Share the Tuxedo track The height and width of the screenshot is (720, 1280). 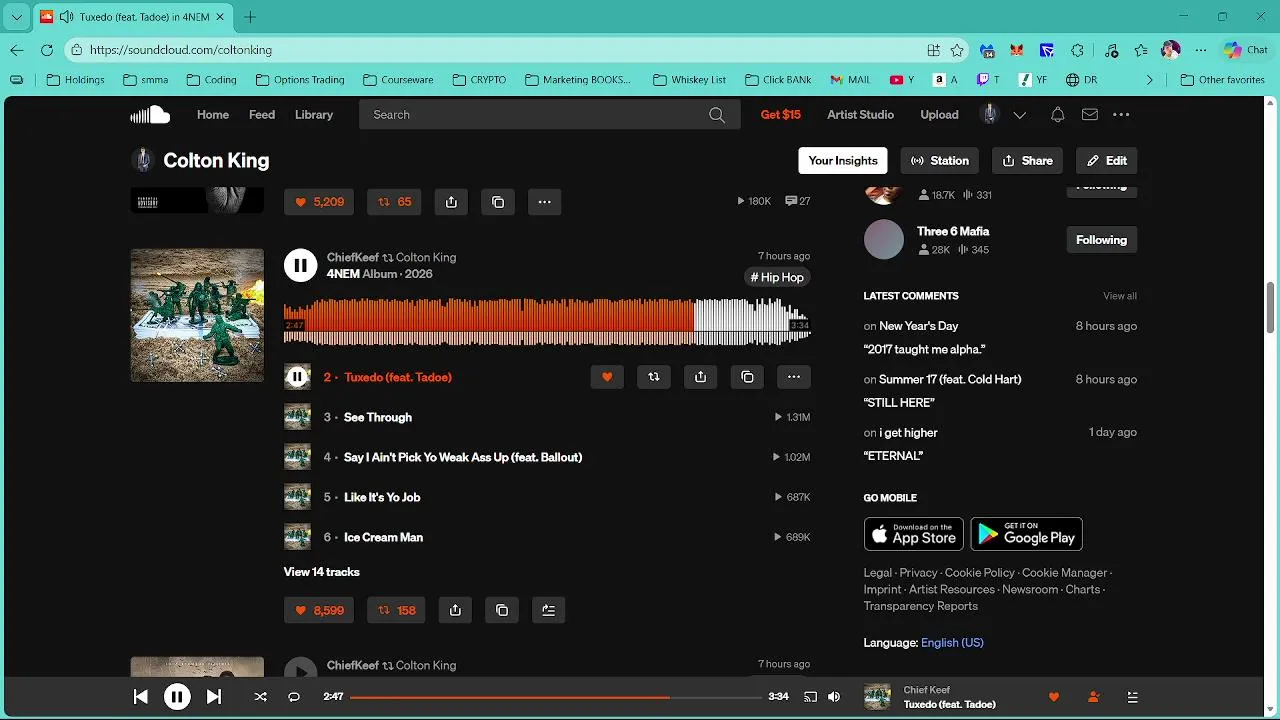pyautogui.click(x=700, y=377)
